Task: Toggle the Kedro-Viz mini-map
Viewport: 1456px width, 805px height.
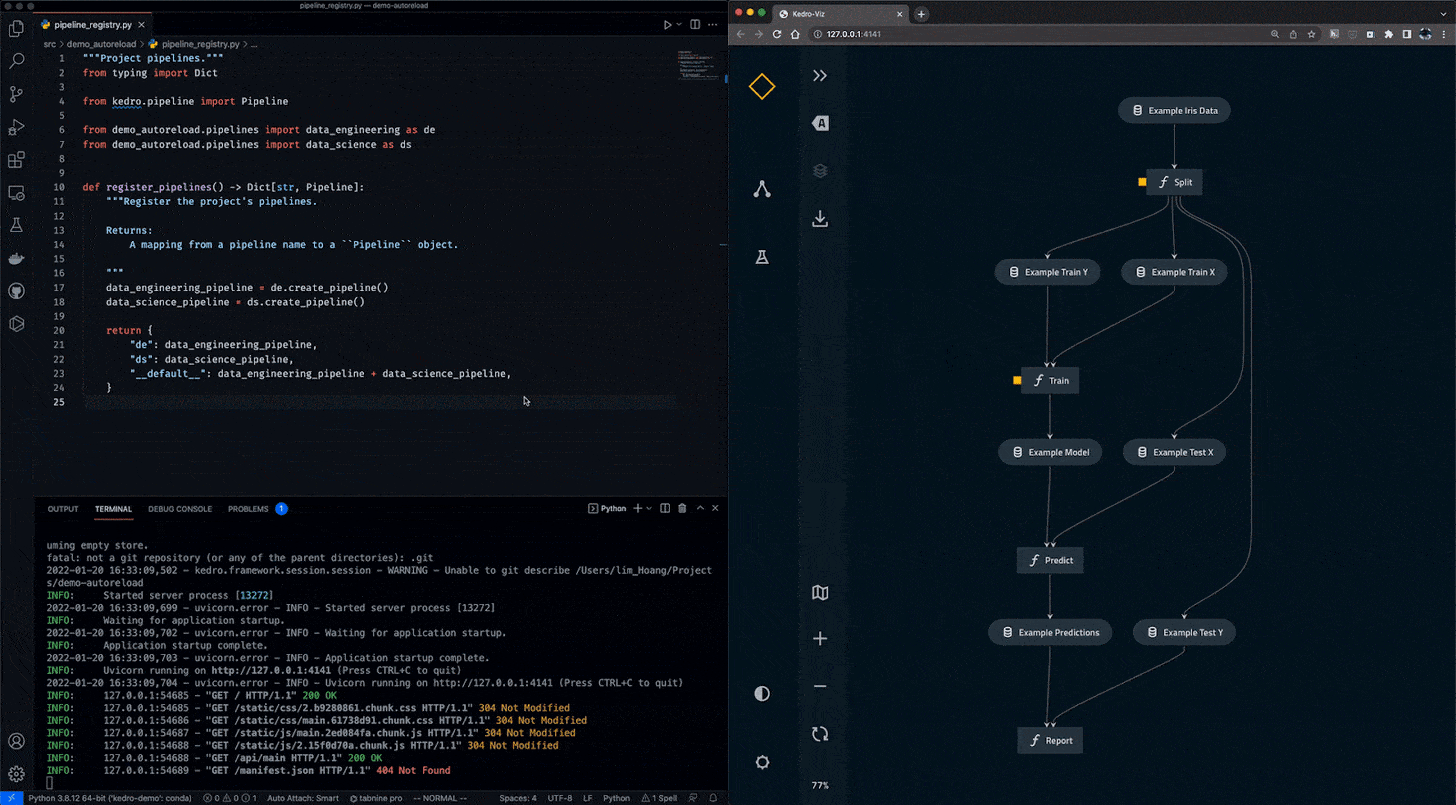Action: point(820,593)
